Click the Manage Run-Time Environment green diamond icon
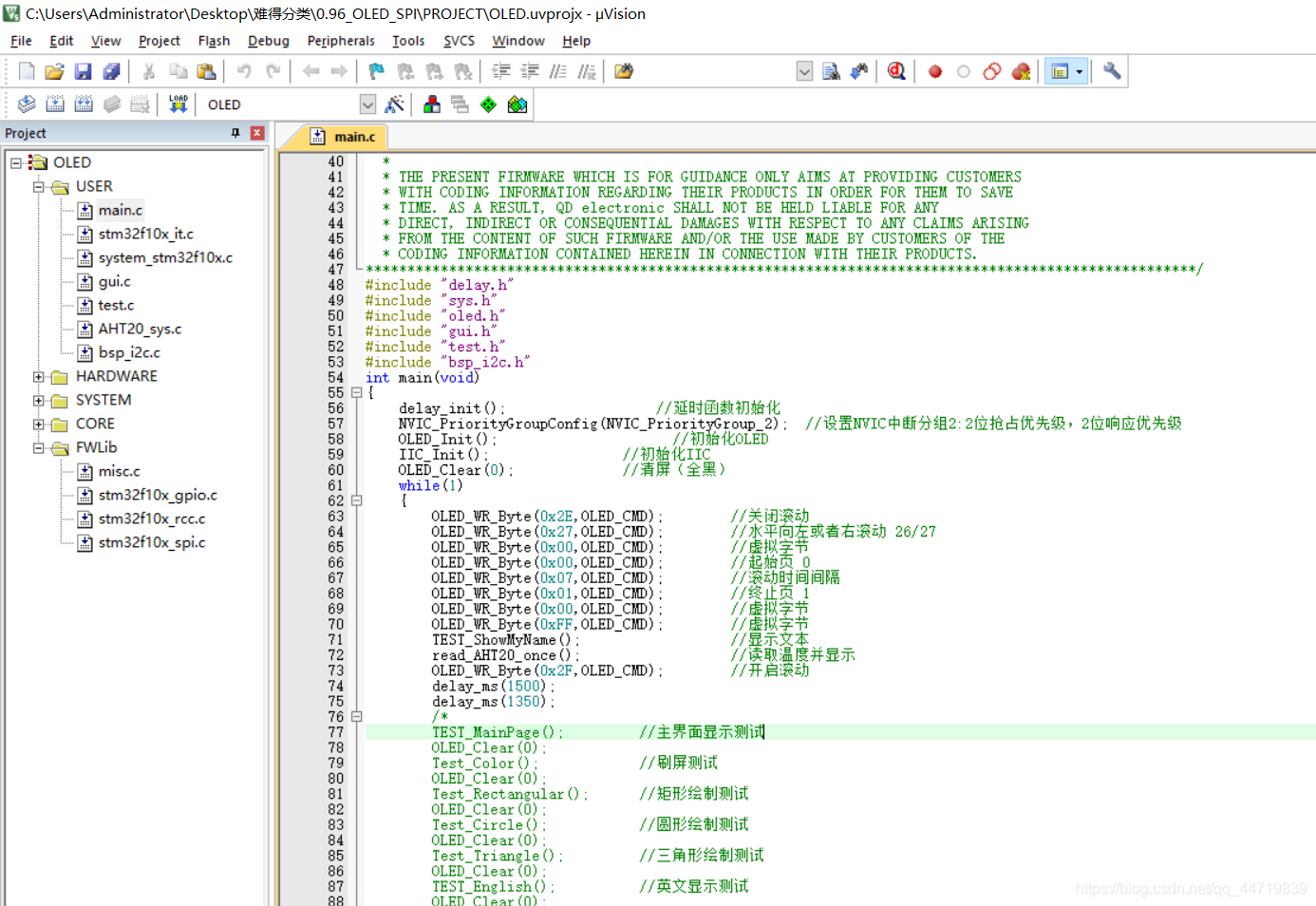 click(488, 104)
